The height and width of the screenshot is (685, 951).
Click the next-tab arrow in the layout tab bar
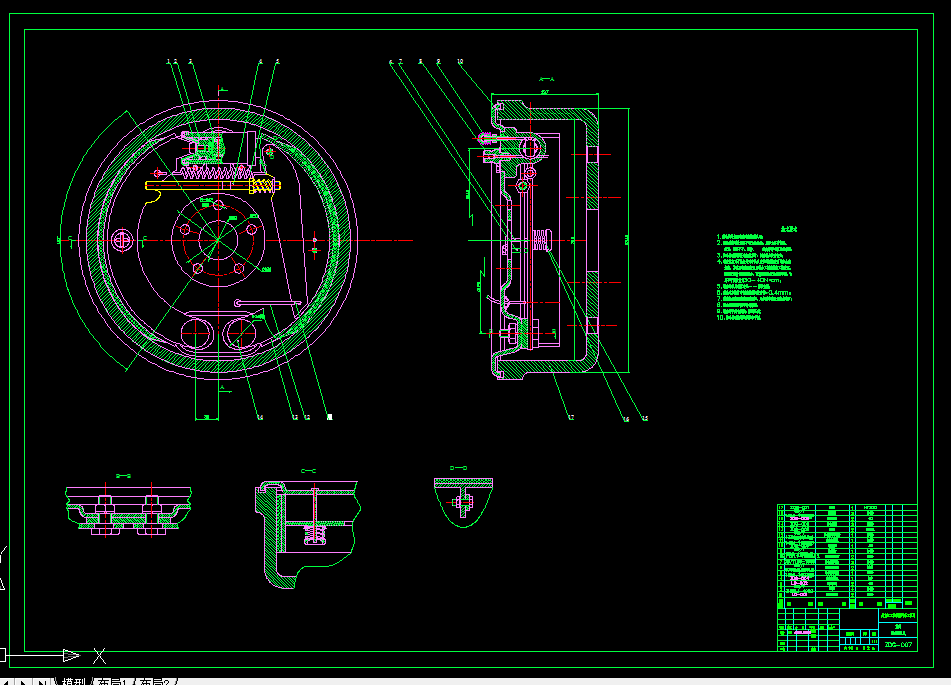[24, 681]
